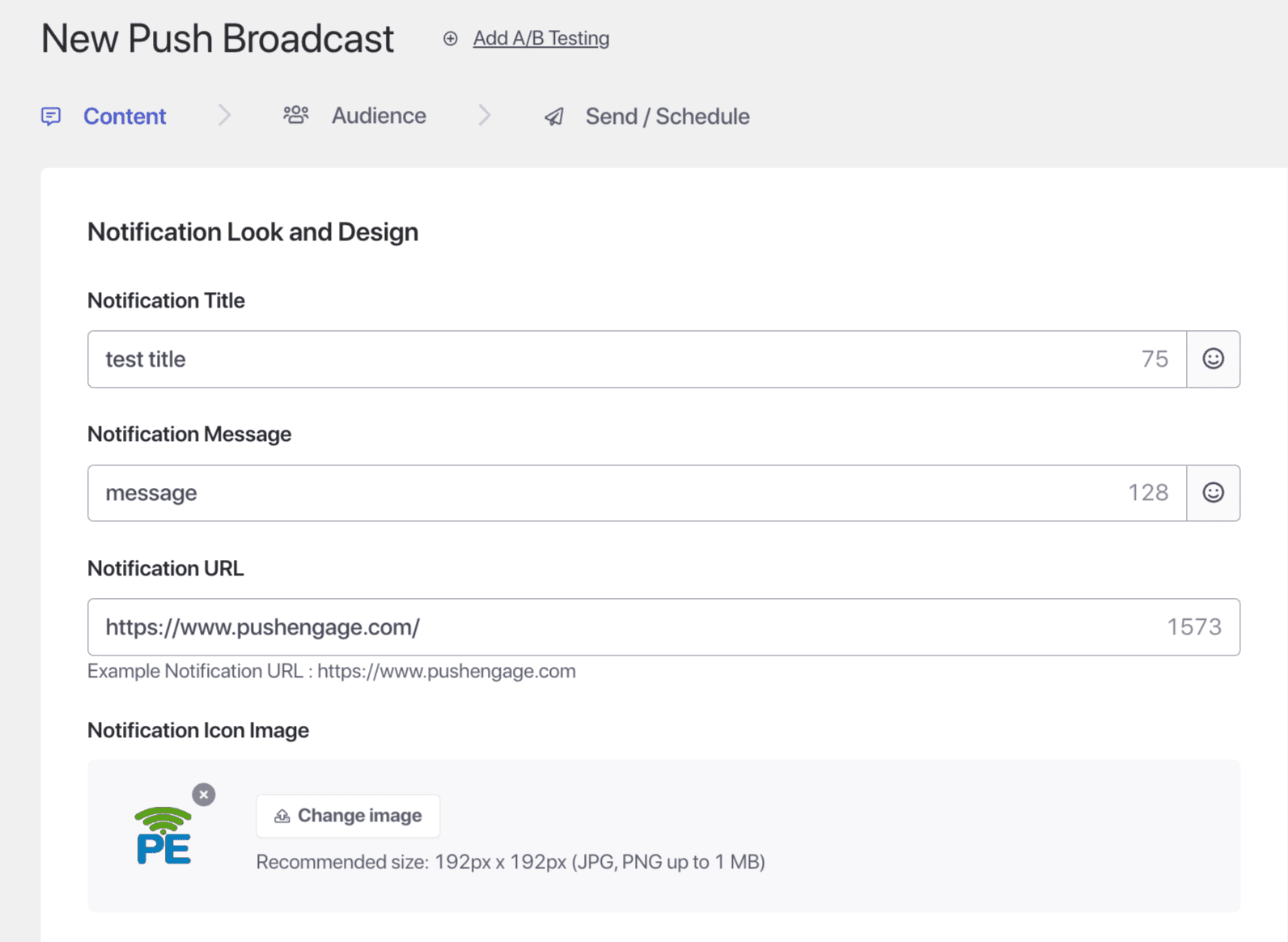
Task: Click the paper plane Send icon
Action: coord(554,117)
